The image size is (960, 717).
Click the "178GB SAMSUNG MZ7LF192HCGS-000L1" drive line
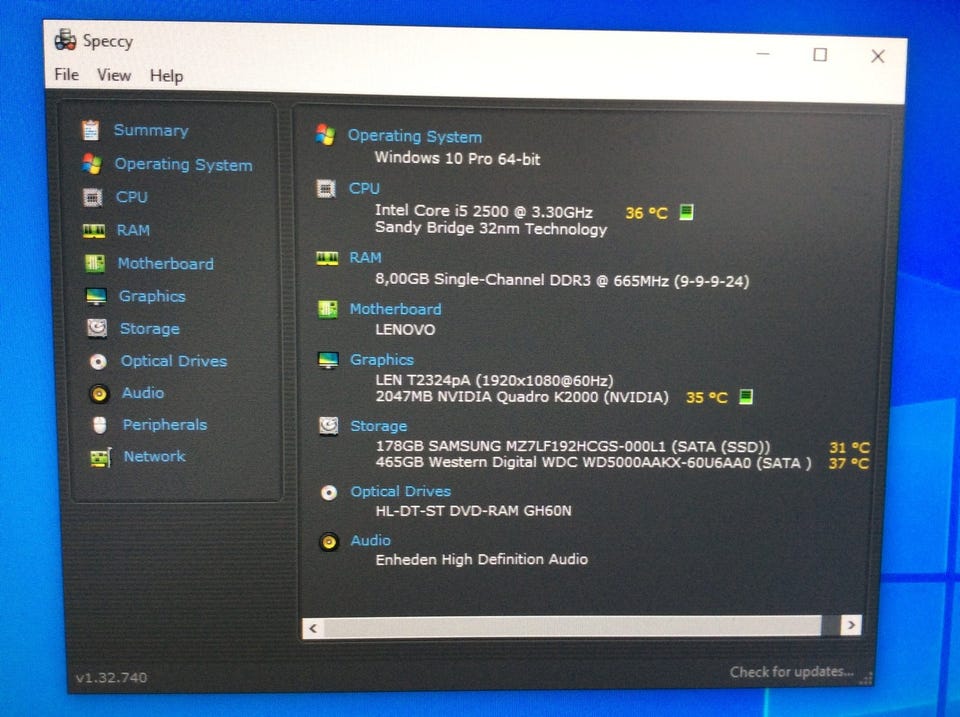click(x=573, y=446)
